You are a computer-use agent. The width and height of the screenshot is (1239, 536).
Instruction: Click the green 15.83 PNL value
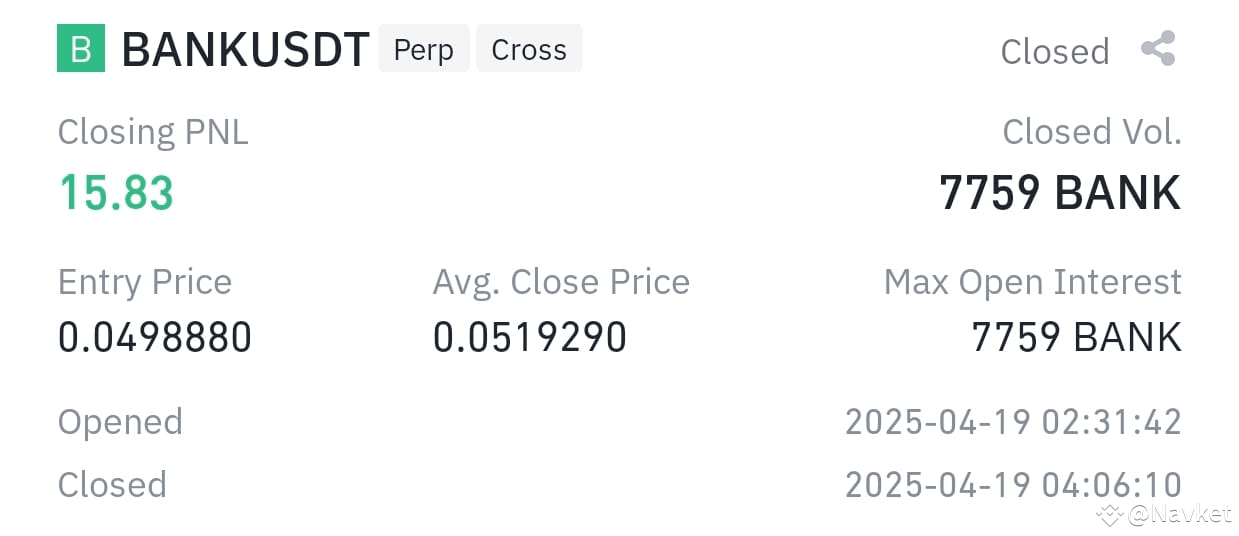(116, 192)
